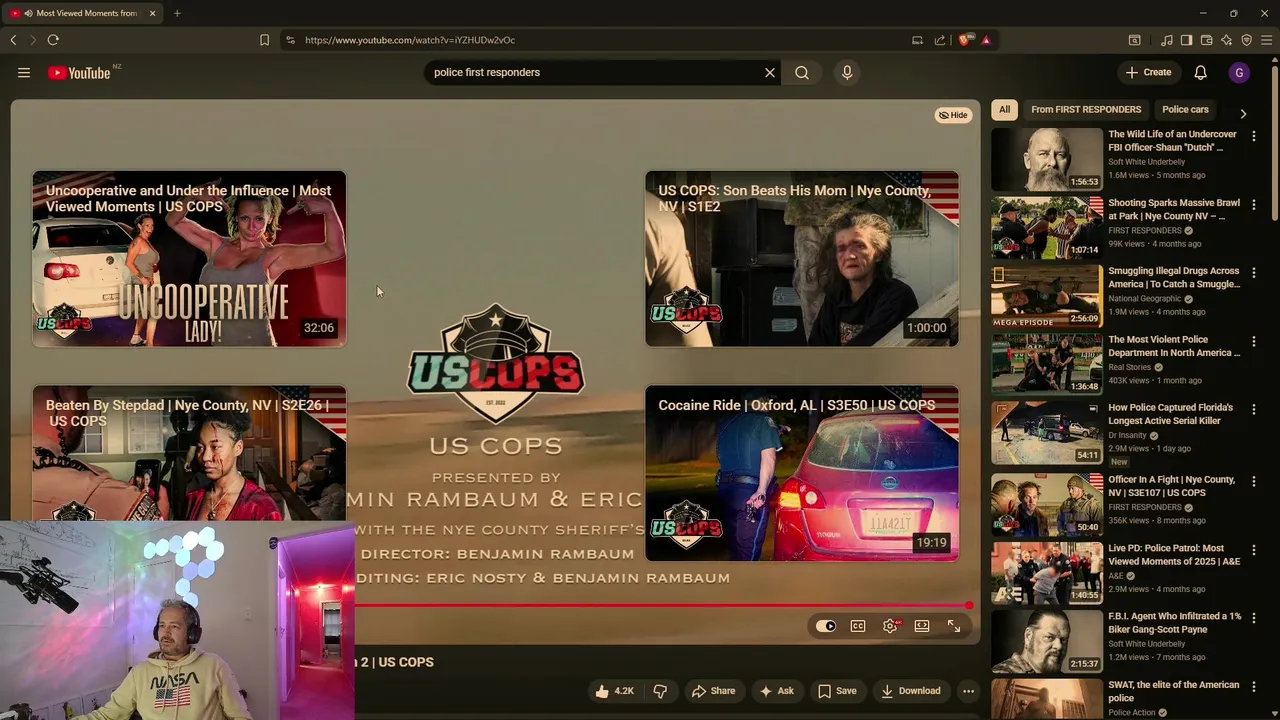Select the Police cars chip
This screenshot has width=1280, height=720.
pos(1185,110)
